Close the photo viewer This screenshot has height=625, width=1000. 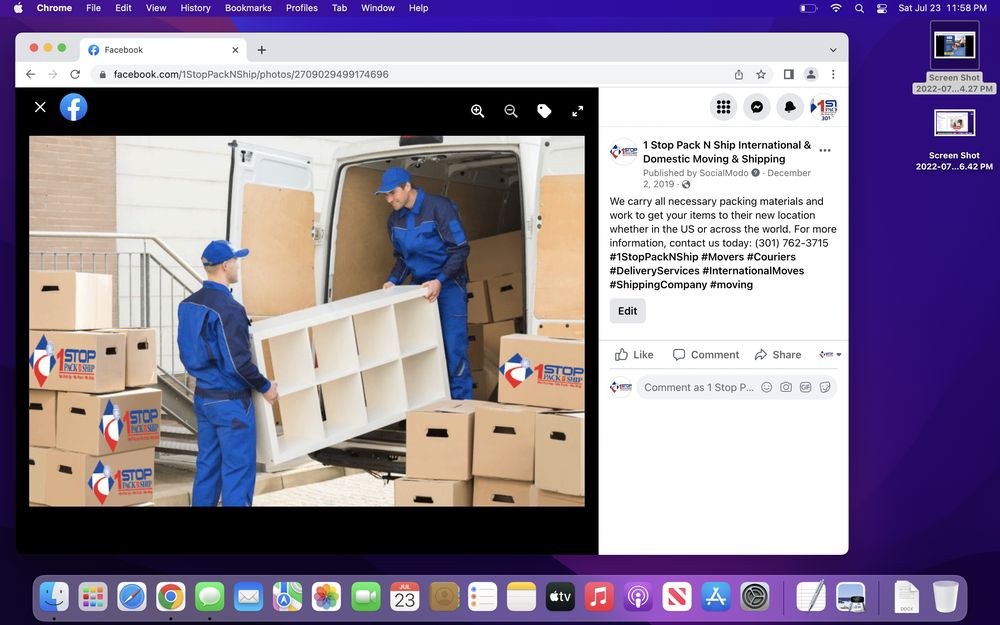click(40, 107)
